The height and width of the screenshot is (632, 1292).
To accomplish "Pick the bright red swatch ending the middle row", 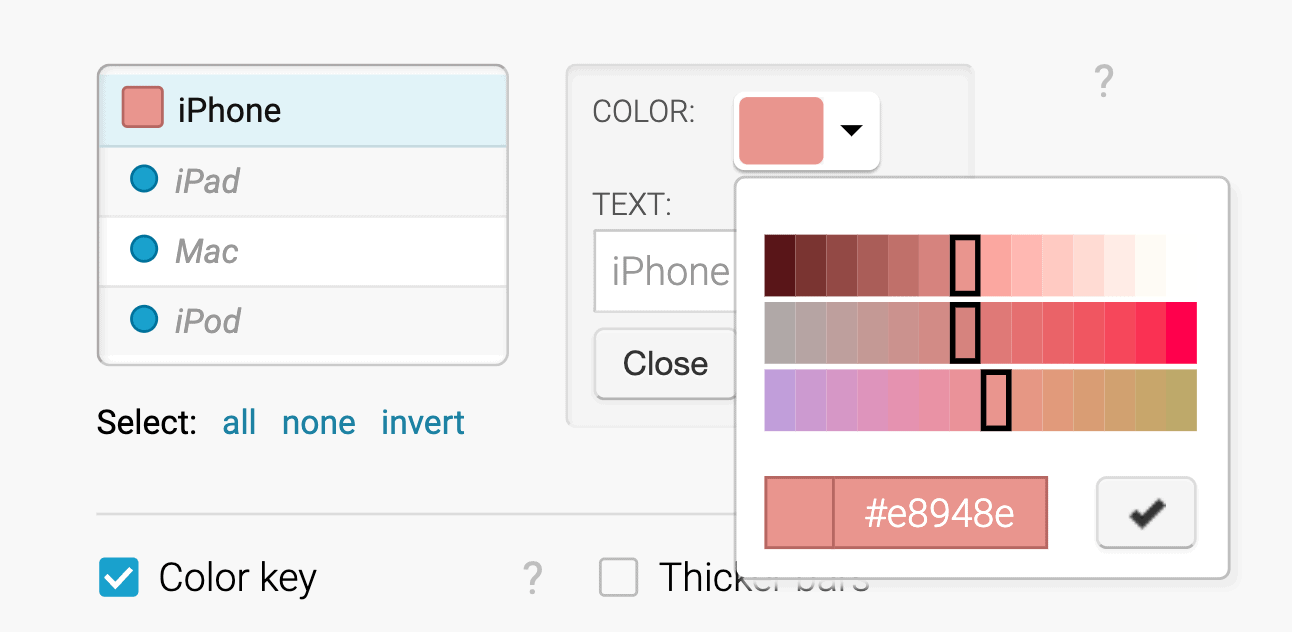I will point(1181,333).
